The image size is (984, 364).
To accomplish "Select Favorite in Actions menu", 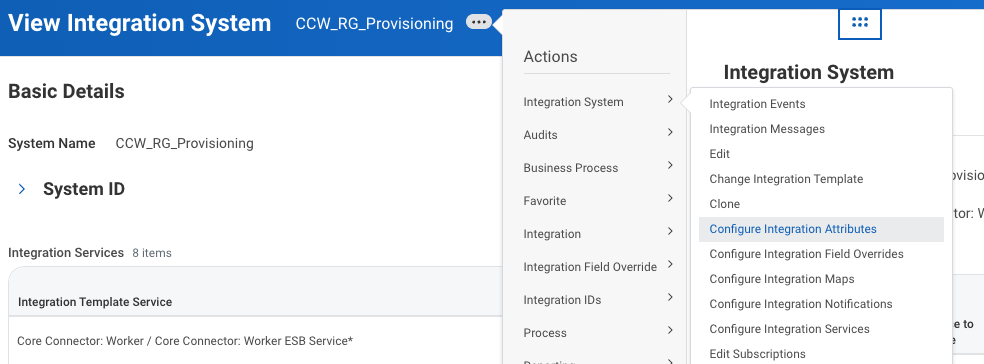I will coord(545,201).
